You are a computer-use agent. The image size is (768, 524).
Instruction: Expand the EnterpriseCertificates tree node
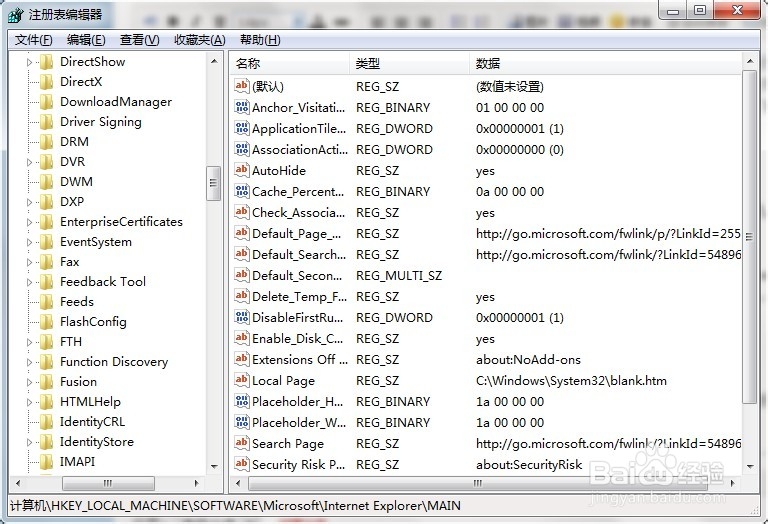click(x=29, y=222)
